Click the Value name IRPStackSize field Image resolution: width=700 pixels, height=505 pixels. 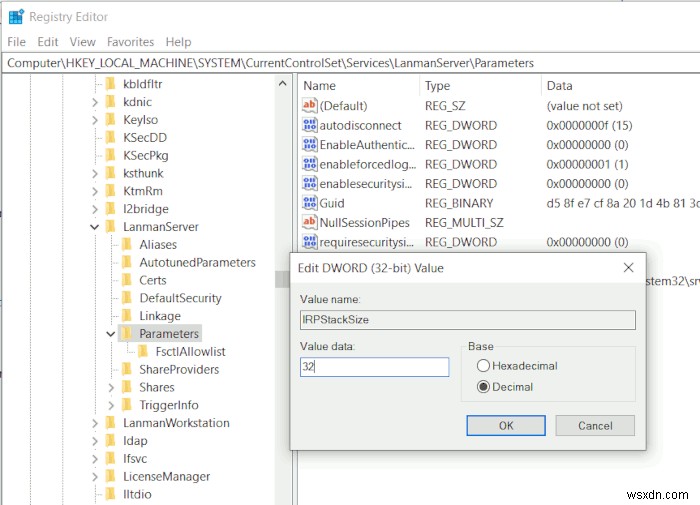(x=468, y=320)
